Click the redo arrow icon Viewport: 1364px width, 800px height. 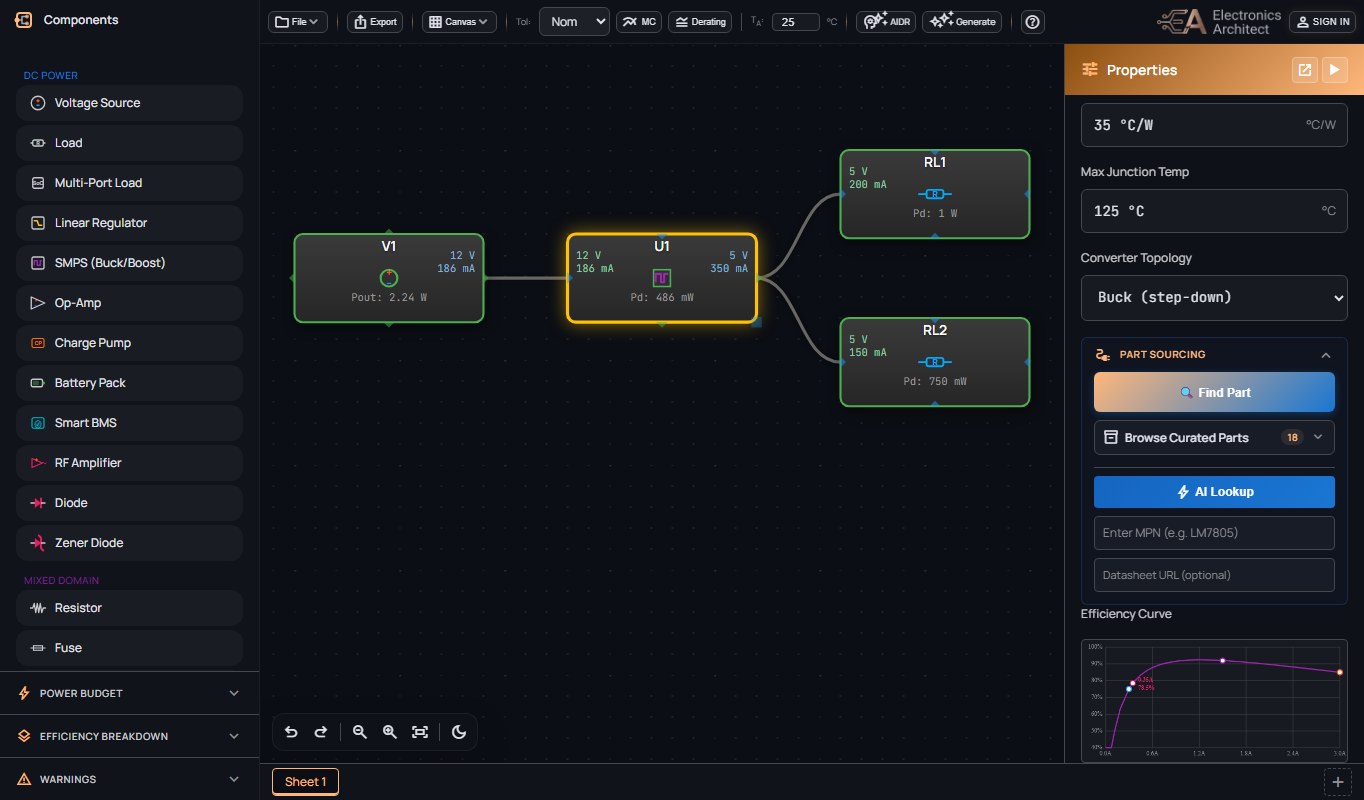click(321, 732)
